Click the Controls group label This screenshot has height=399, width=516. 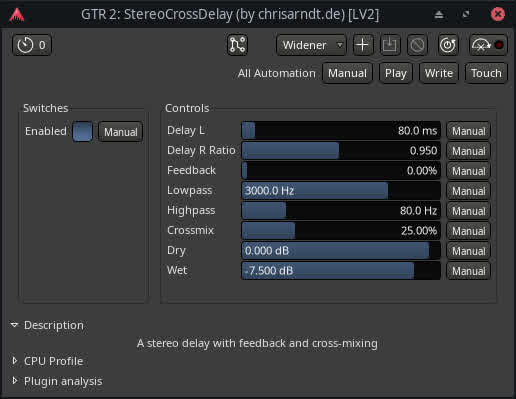click(187, 108)
